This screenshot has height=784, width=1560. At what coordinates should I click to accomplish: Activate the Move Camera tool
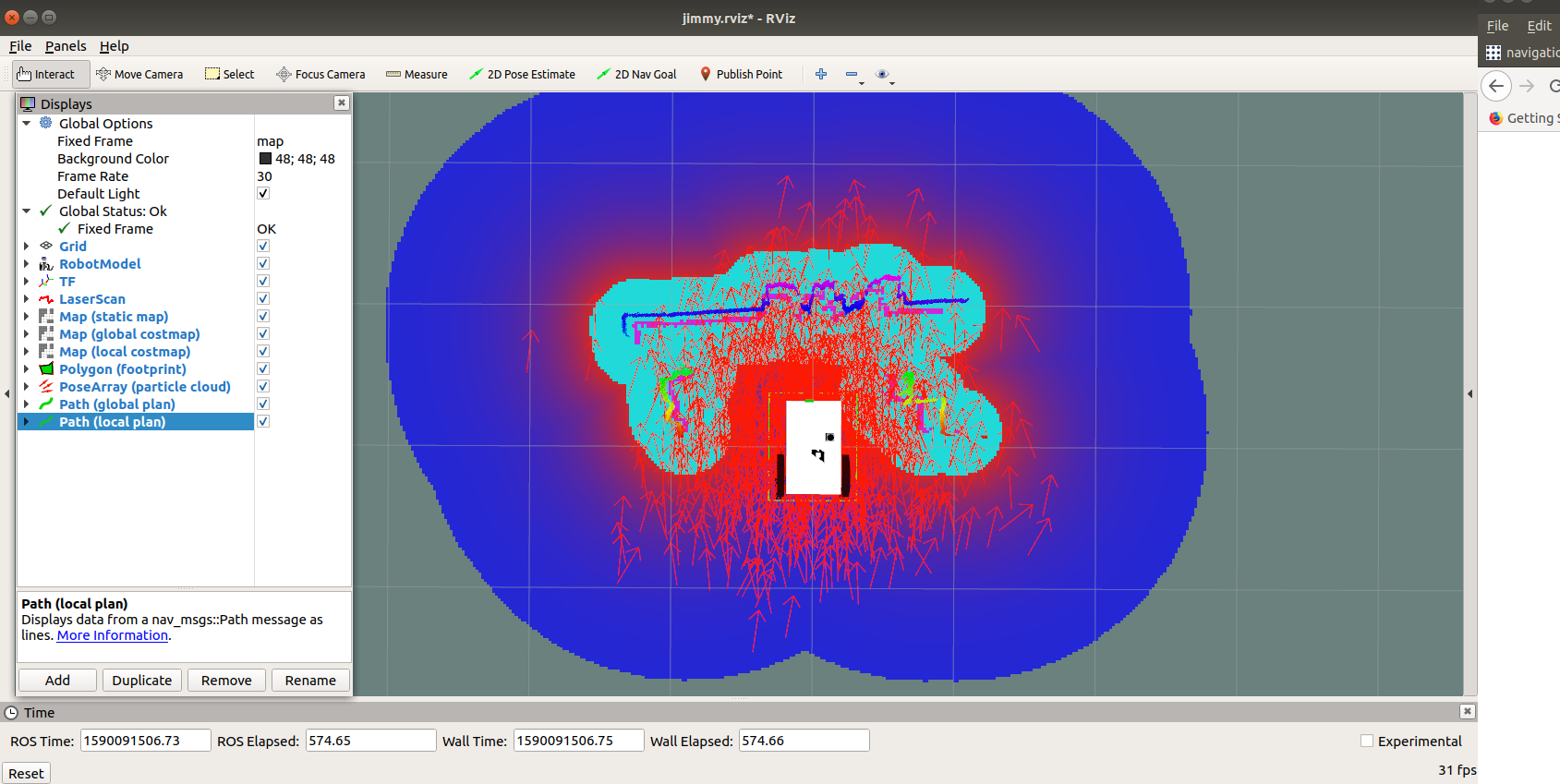[139, 75]
